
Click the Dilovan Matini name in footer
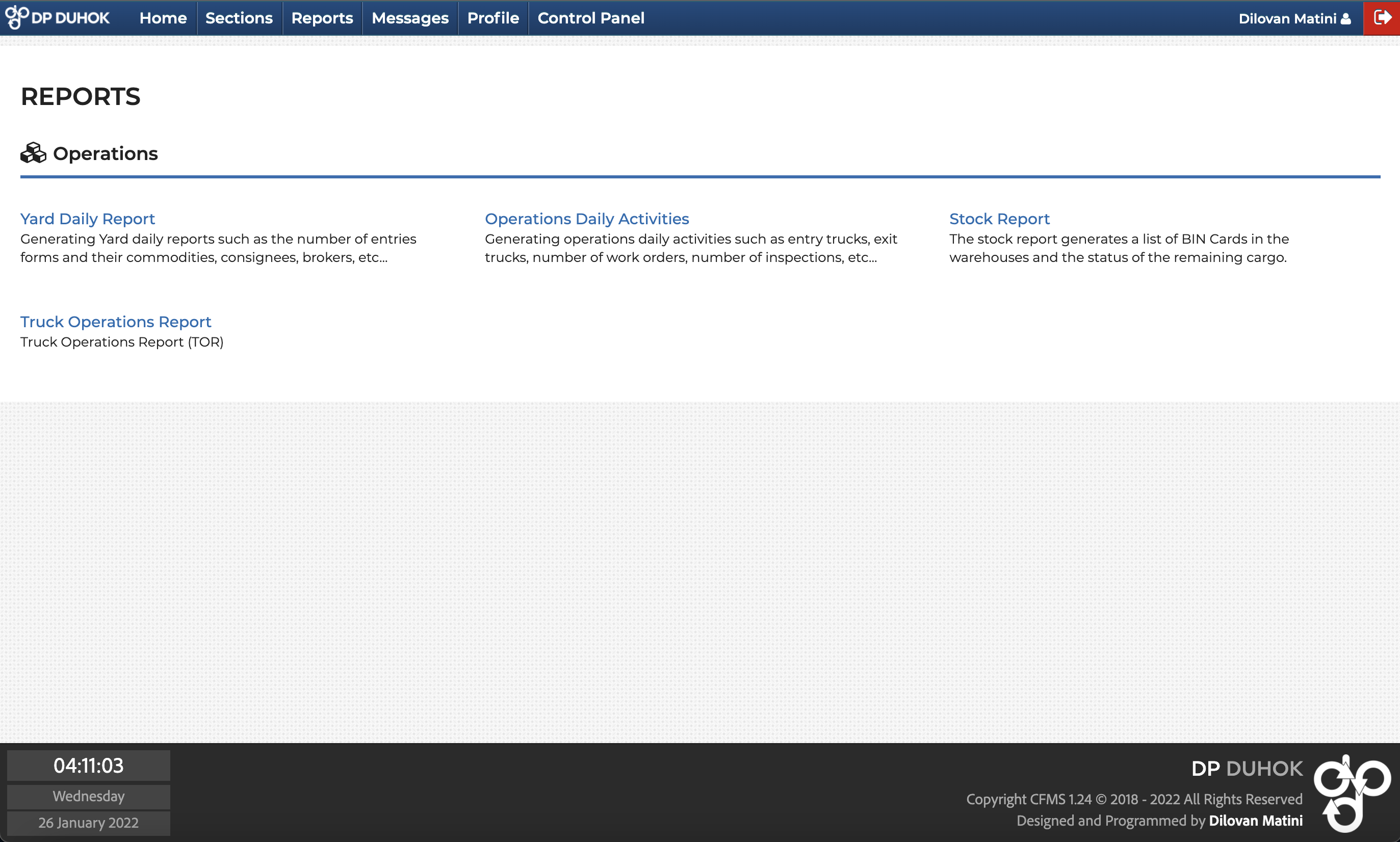coord(1255,821)
